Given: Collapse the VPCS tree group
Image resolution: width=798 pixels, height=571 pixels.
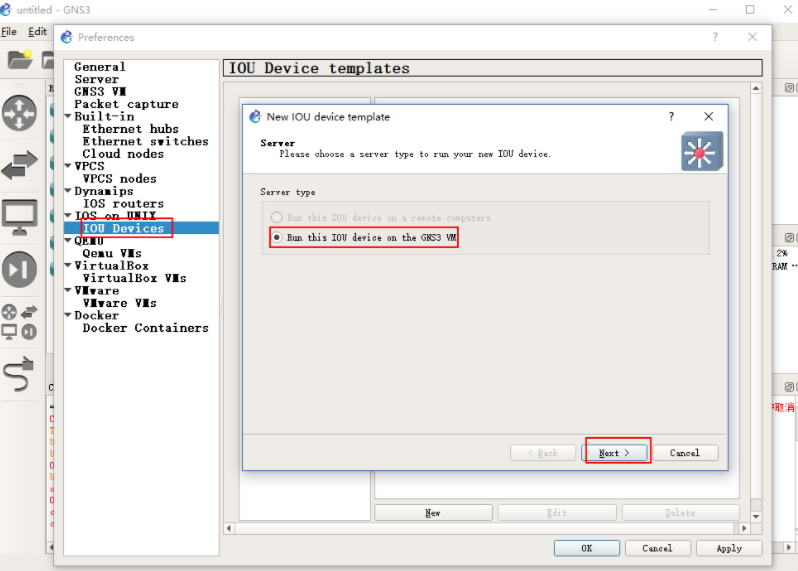Looking at the screenshot, I should (x=68, y=166).
